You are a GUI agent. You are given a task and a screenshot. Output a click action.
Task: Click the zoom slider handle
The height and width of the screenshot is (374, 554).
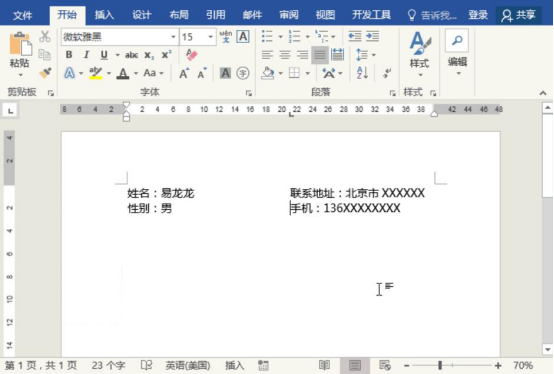tap(440, 365)
